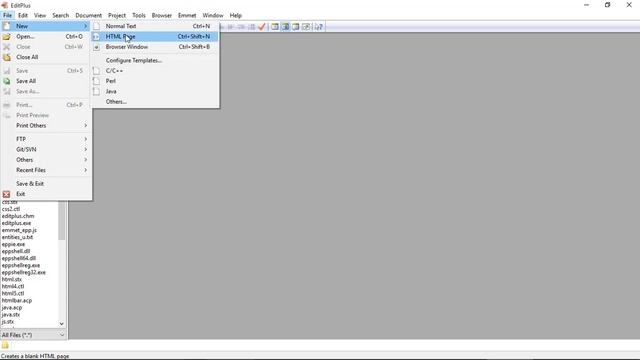Open the Window menu
Screen dimensions: 640x360
[x=213, y=16]
